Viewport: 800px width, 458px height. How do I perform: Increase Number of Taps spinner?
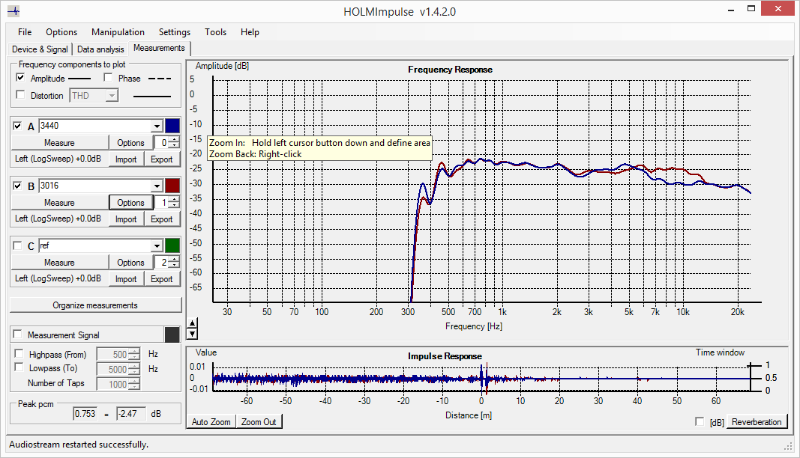click(134, 381)
